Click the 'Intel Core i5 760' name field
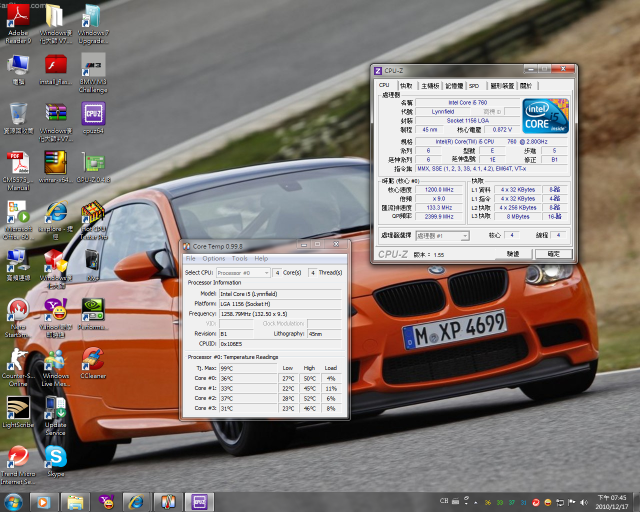 pyautogui.click(x=467, y=102)
